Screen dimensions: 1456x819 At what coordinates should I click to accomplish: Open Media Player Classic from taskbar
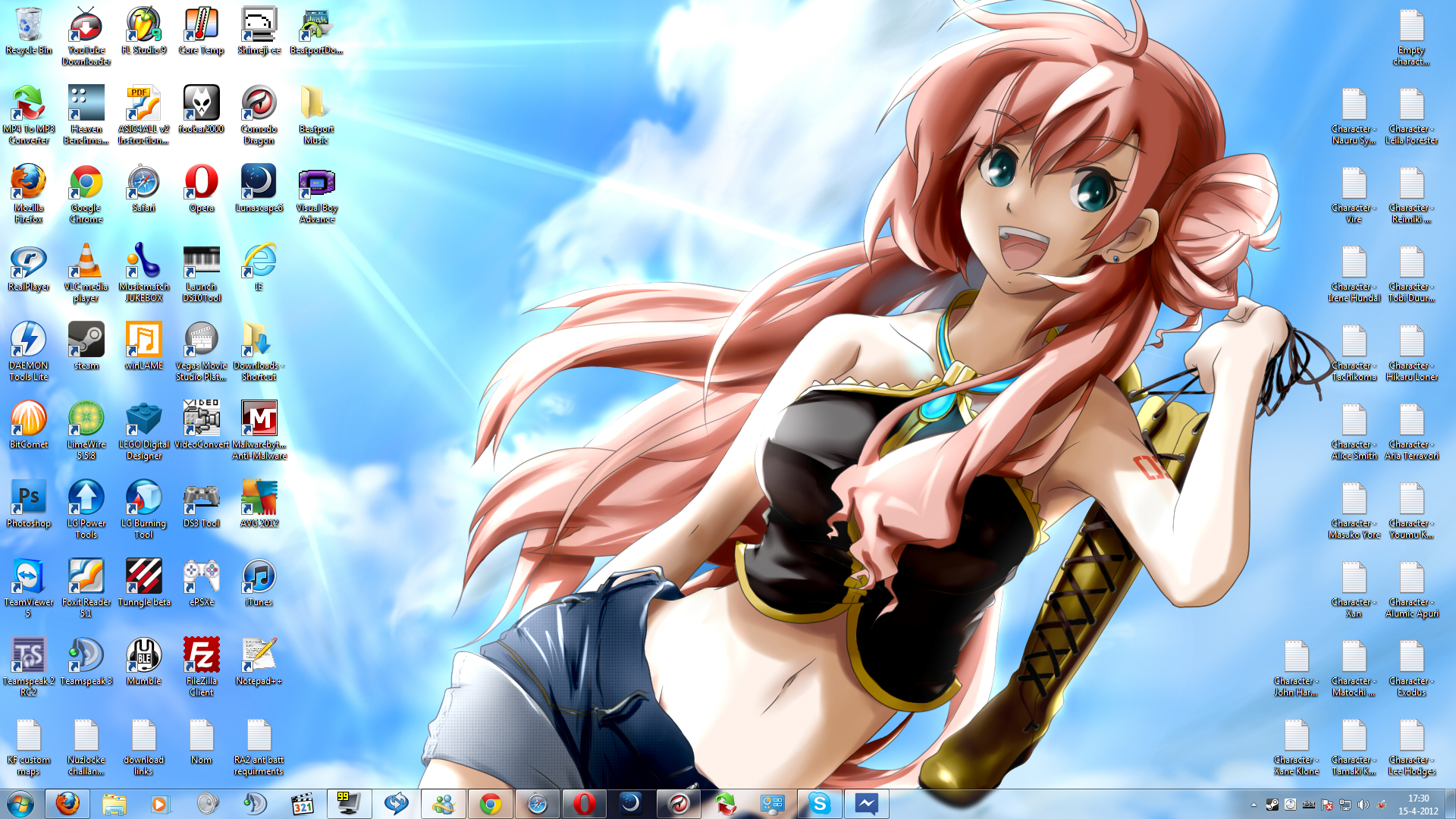pos(303,804)
